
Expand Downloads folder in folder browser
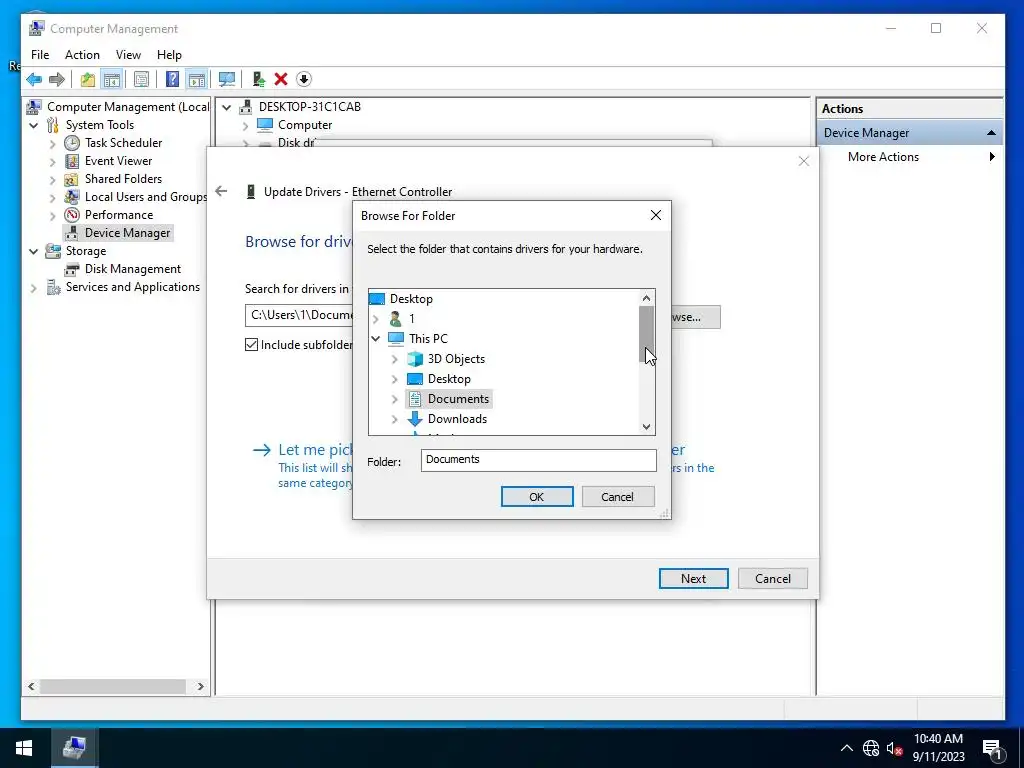click(x=394, y=419)
